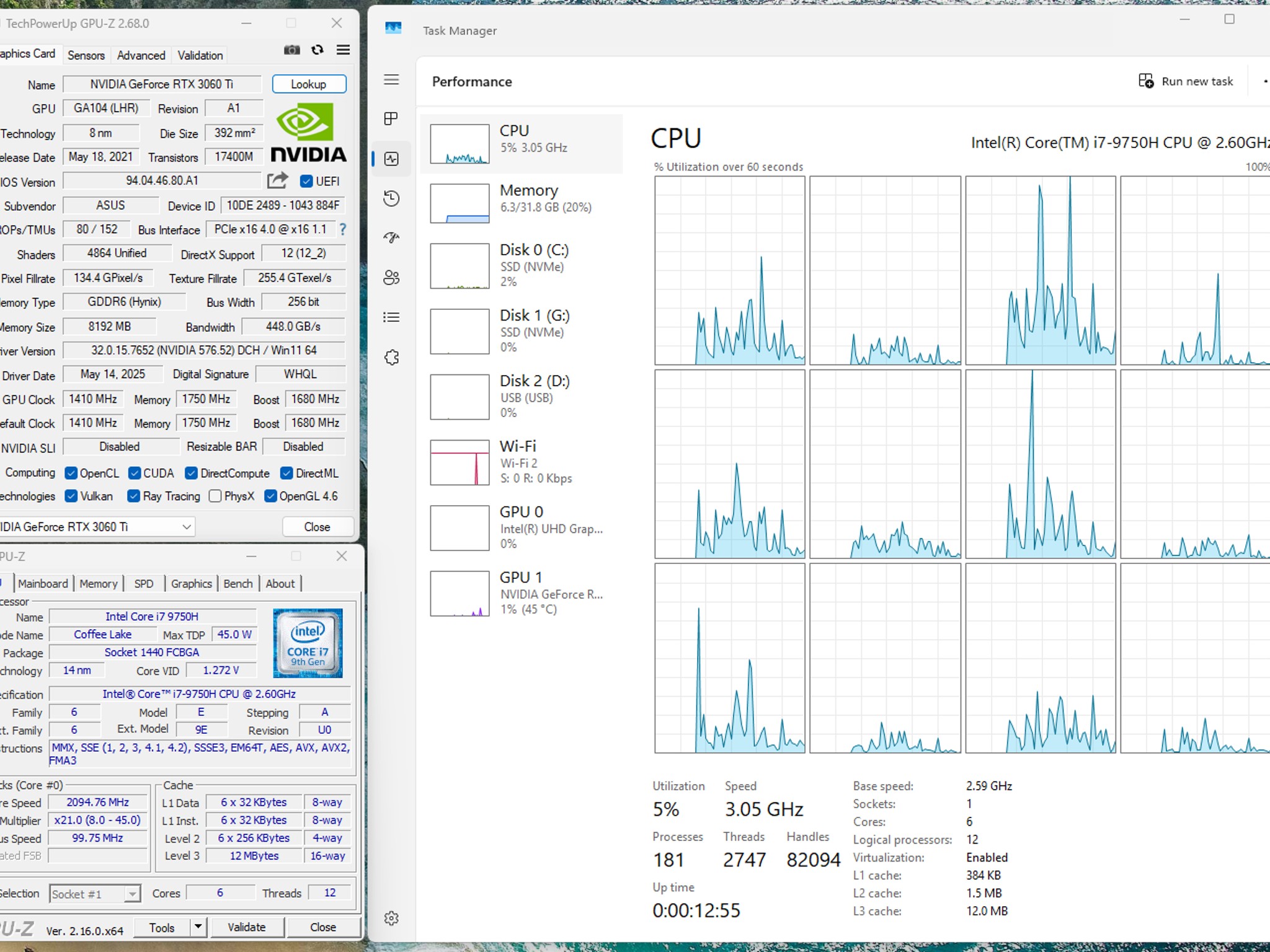
Task: Open Task Manager Settings gear
Action: (391, 918)
